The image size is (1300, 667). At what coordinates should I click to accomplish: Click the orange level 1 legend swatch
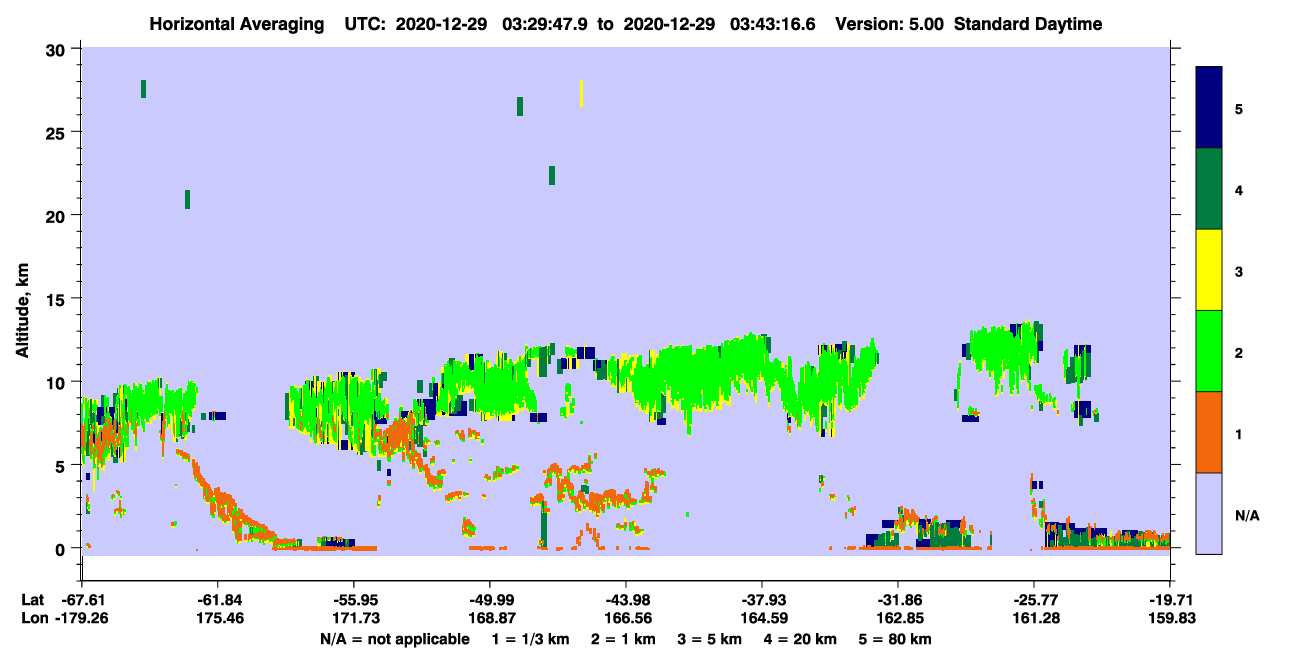point(1209,432)
